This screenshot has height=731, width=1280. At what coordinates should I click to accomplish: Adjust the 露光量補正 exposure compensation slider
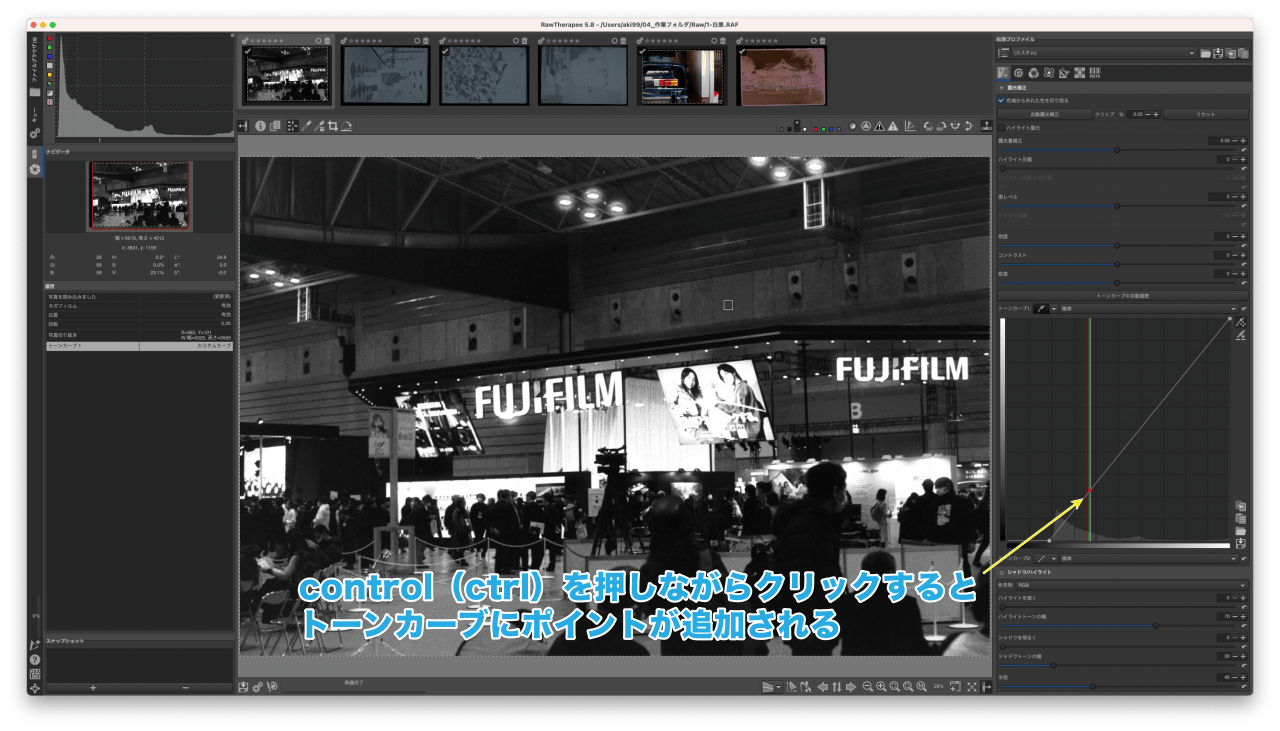pos(1117,150)
